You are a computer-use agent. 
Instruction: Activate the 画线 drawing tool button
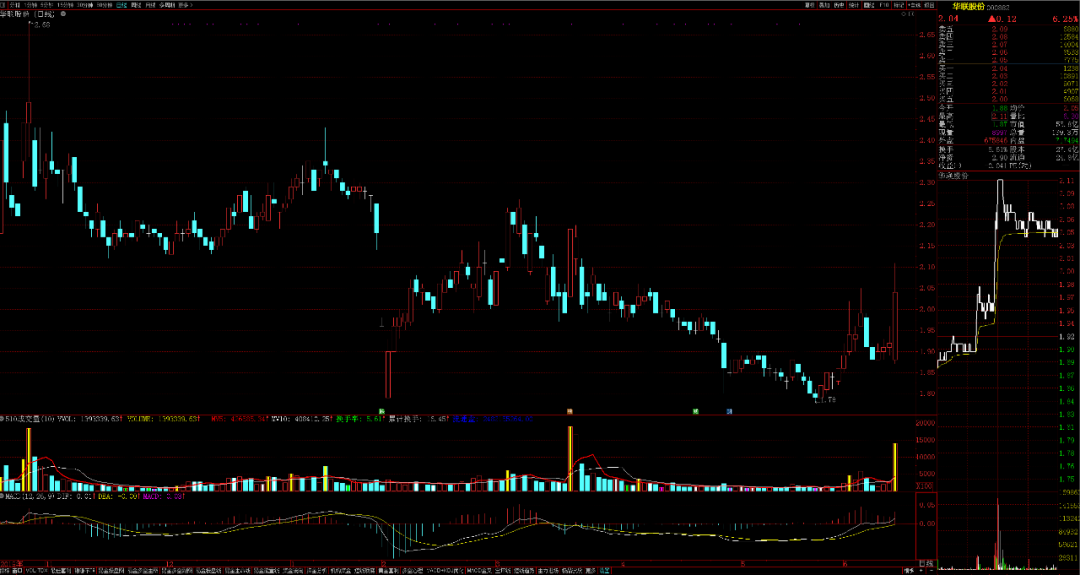click(x=869, y=5)
